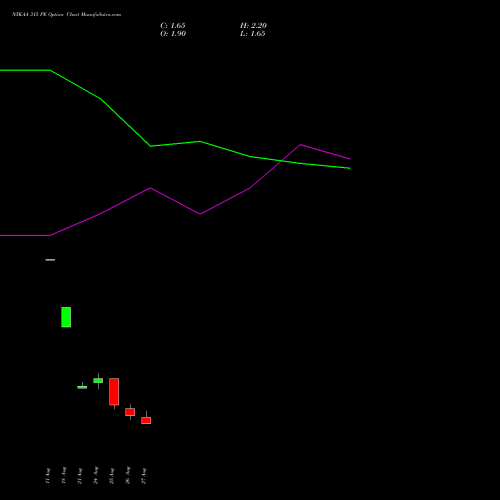This screenshot has width=500, height=500.
Task: Click the close value C: 1.65
Action: pos(173,26)
